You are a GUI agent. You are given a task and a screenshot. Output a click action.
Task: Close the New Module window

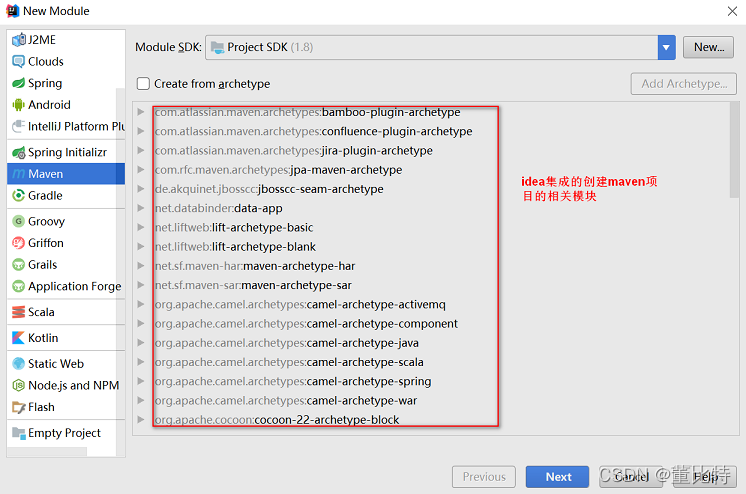tap(732, 11)
